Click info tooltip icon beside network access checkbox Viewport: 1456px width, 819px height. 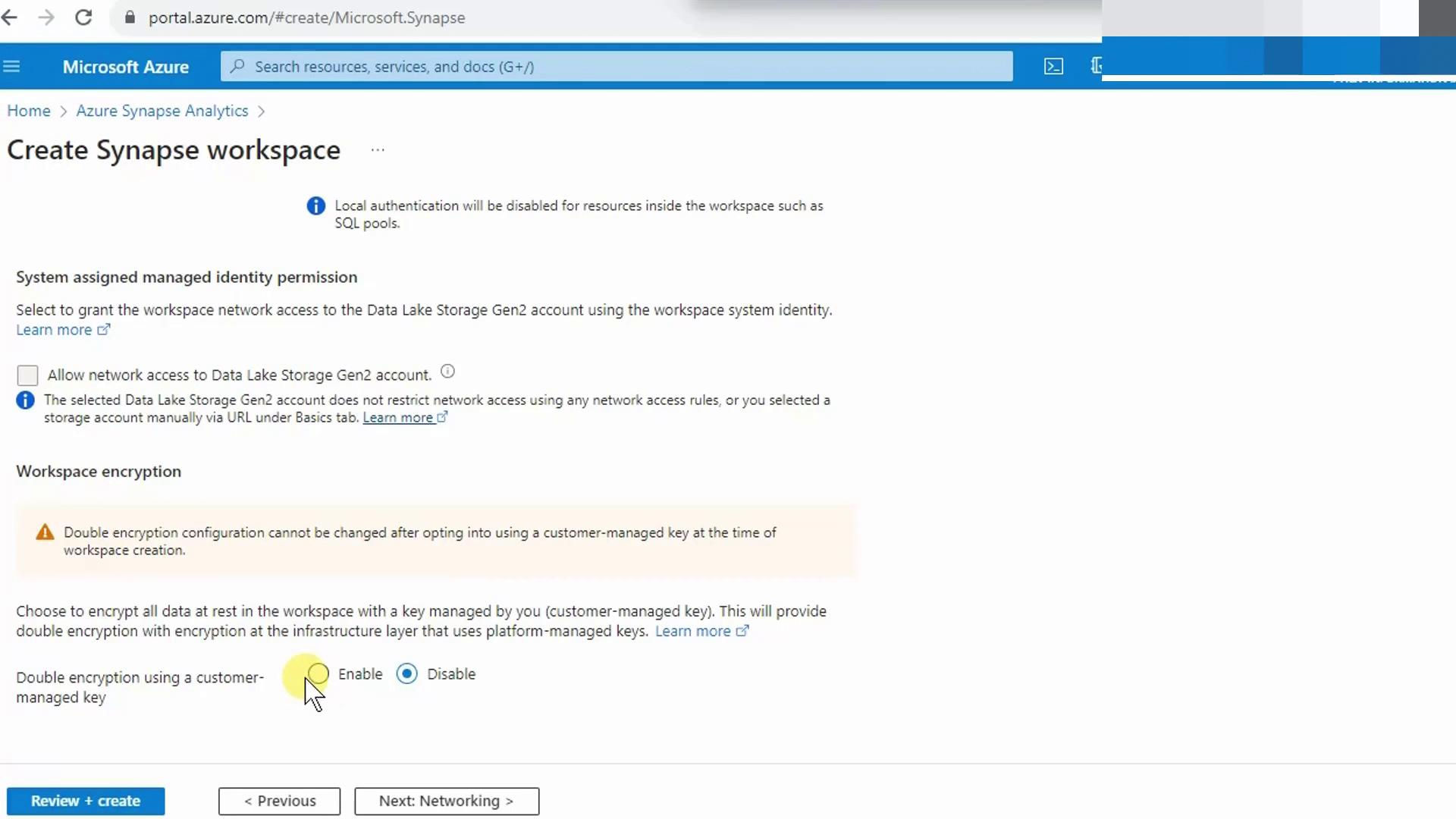[447, 372]
